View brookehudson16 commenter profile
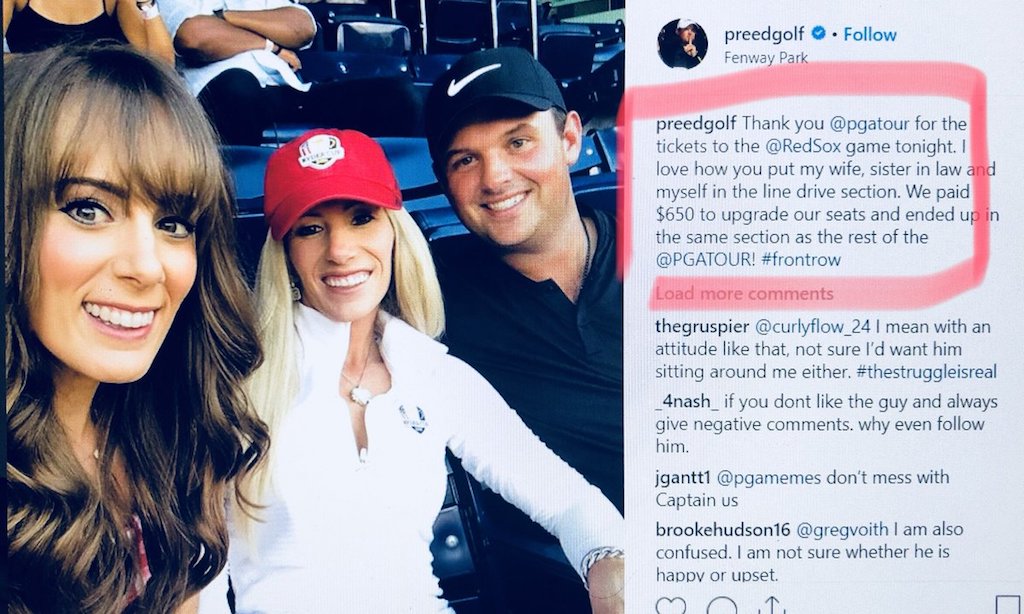 click(723, 529)
